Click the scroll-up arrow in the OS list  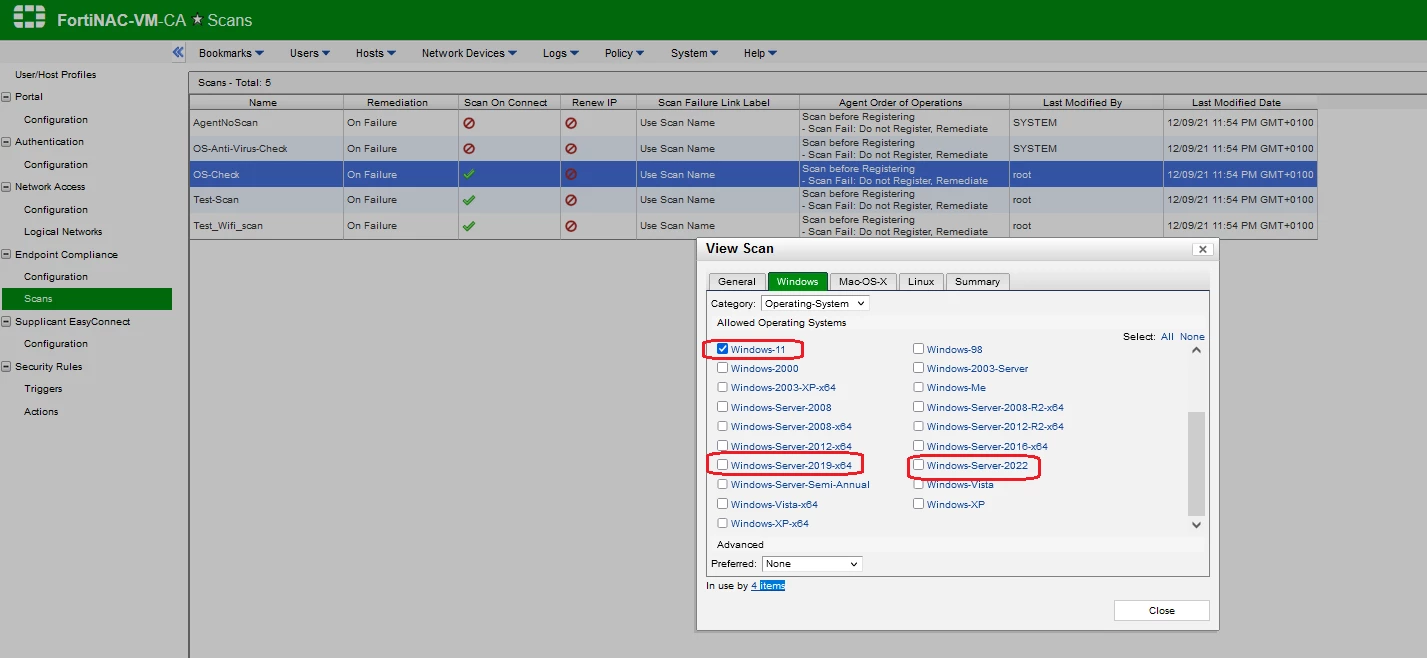pyautogui.click(x=1196, y=351)
